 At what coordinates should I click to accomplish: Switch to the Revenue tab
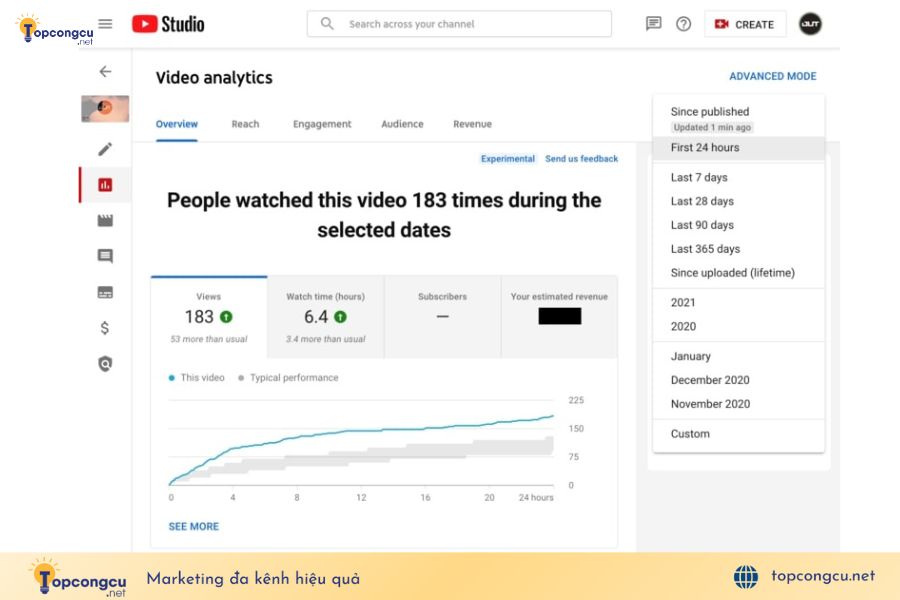472,124
